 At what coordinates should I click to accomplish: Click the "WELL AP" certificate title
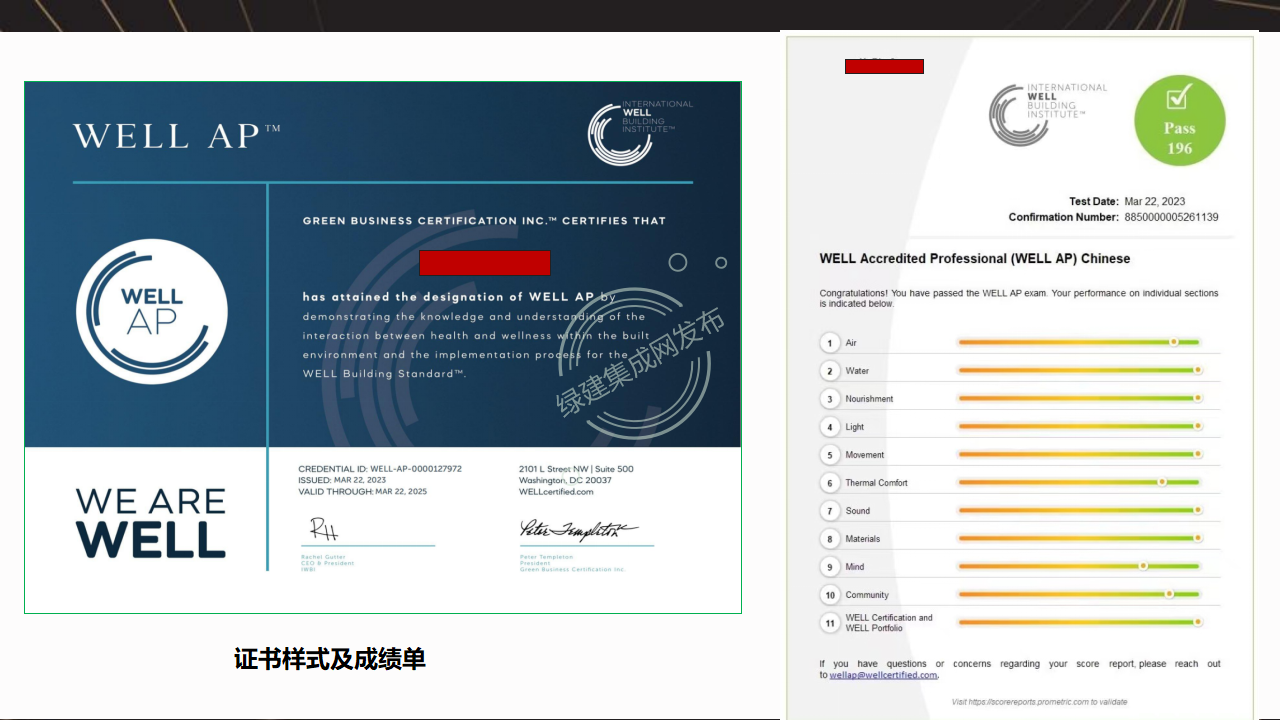coord(177,136)
